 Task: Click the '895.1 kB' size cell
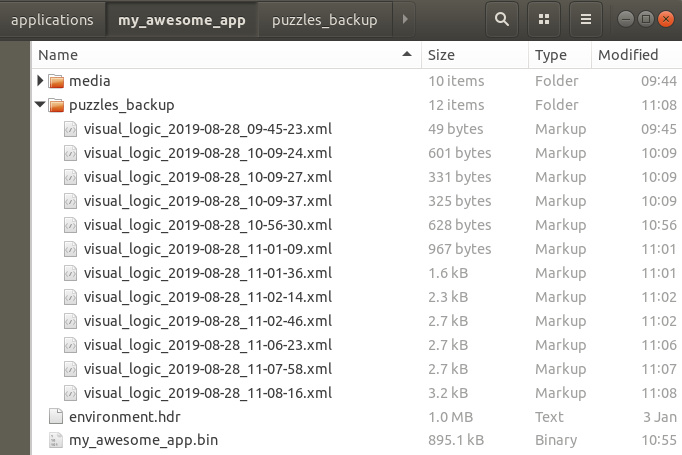coord(456,440)
